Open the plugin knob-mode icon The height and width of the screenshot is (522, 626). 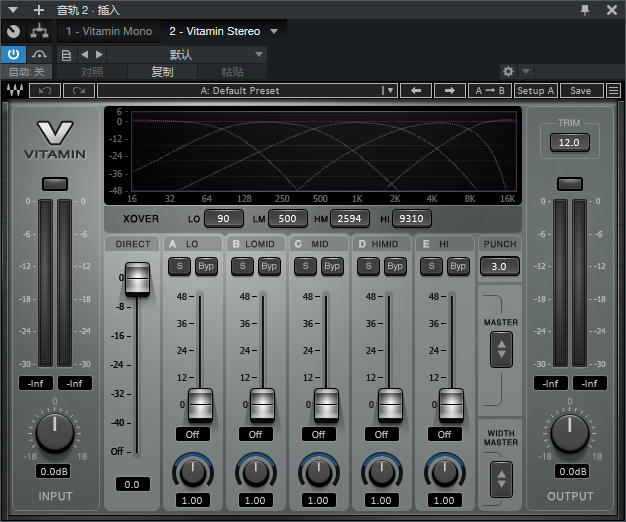coord(14,31)
